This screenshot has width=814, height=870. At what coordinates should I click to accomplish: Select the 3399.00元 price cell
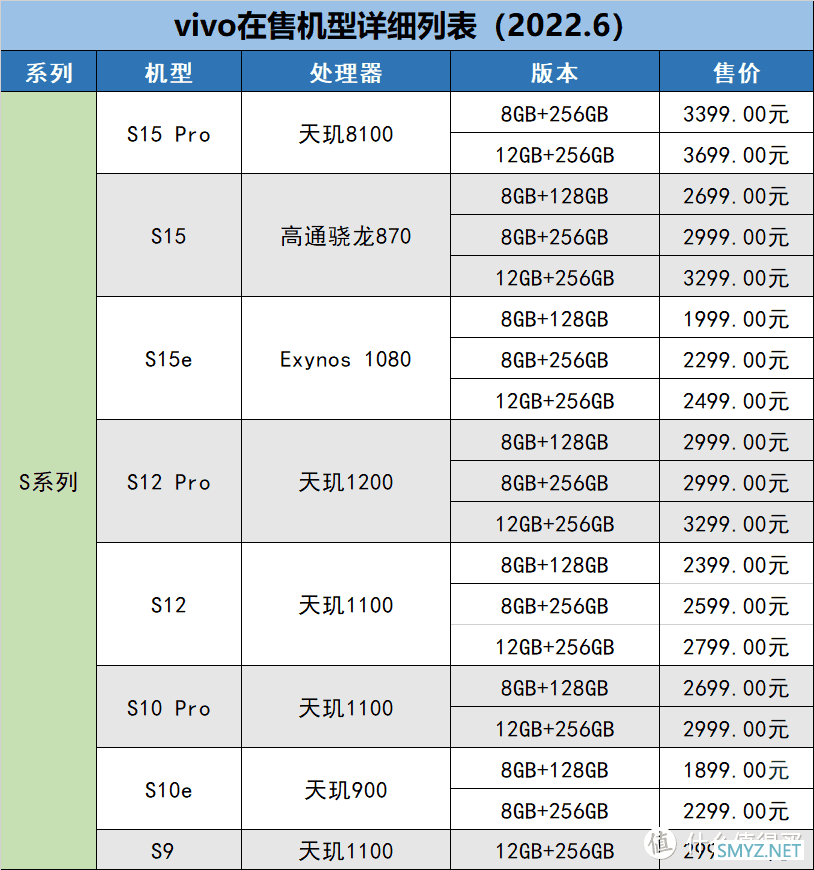tap(736, 113)
